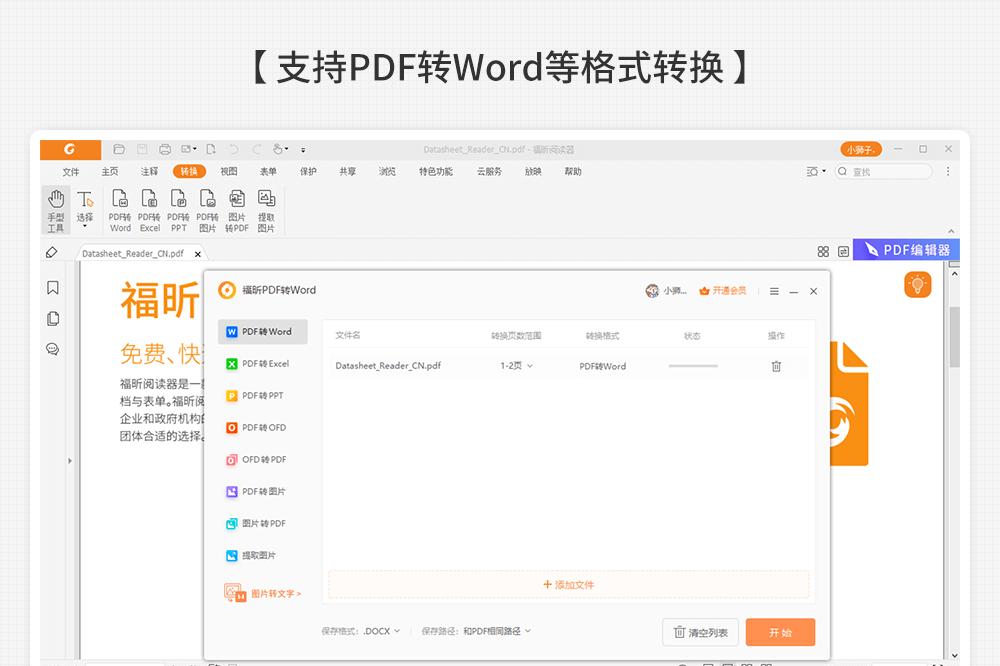Viewport: 1000px width, 666px height.
Task: Click the 添加文件 area
Action: tap(568, 584)
